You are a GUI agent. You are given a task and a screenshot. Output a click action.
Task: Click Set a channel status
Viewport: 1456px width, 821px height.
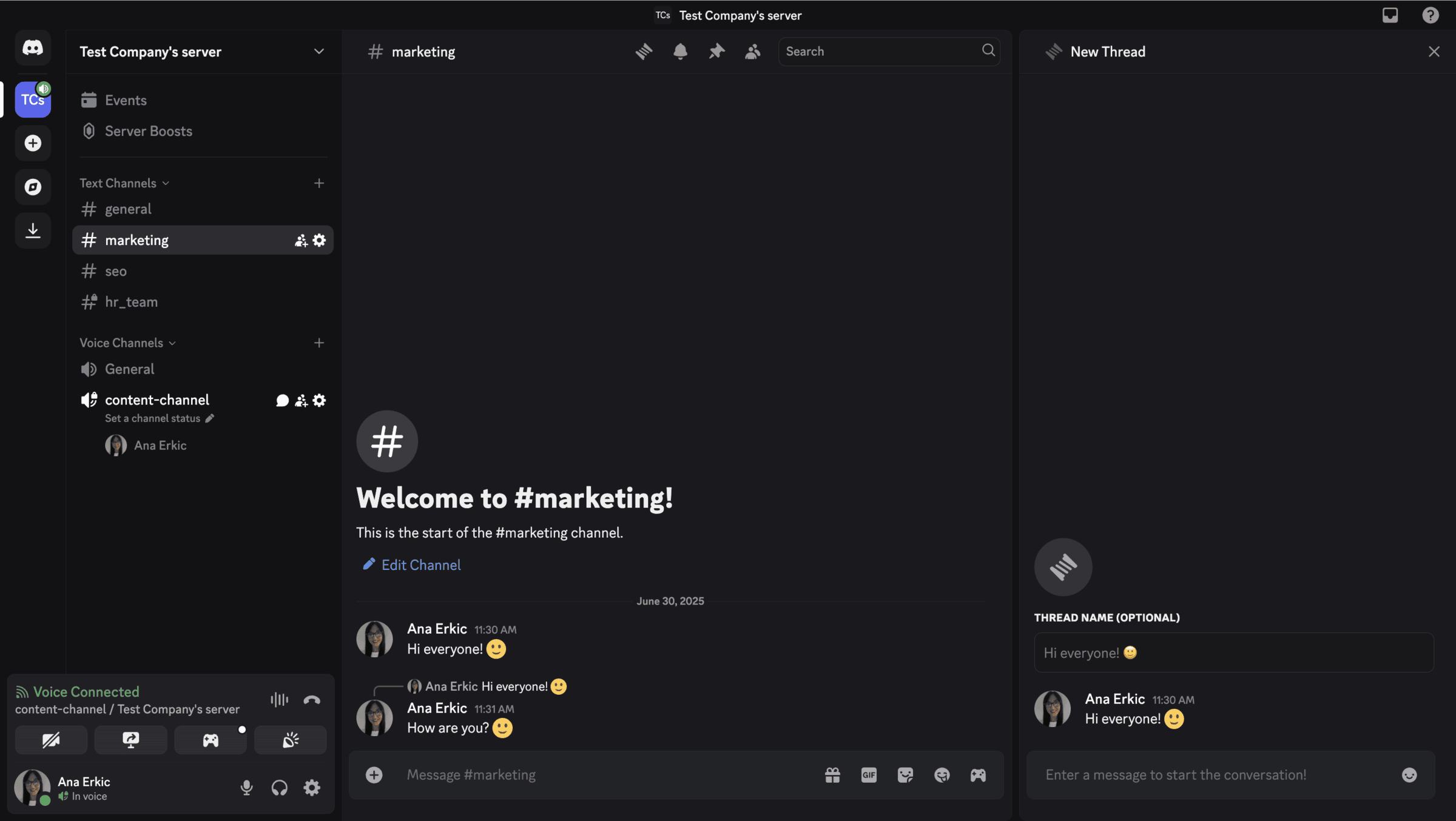(152, 418)
